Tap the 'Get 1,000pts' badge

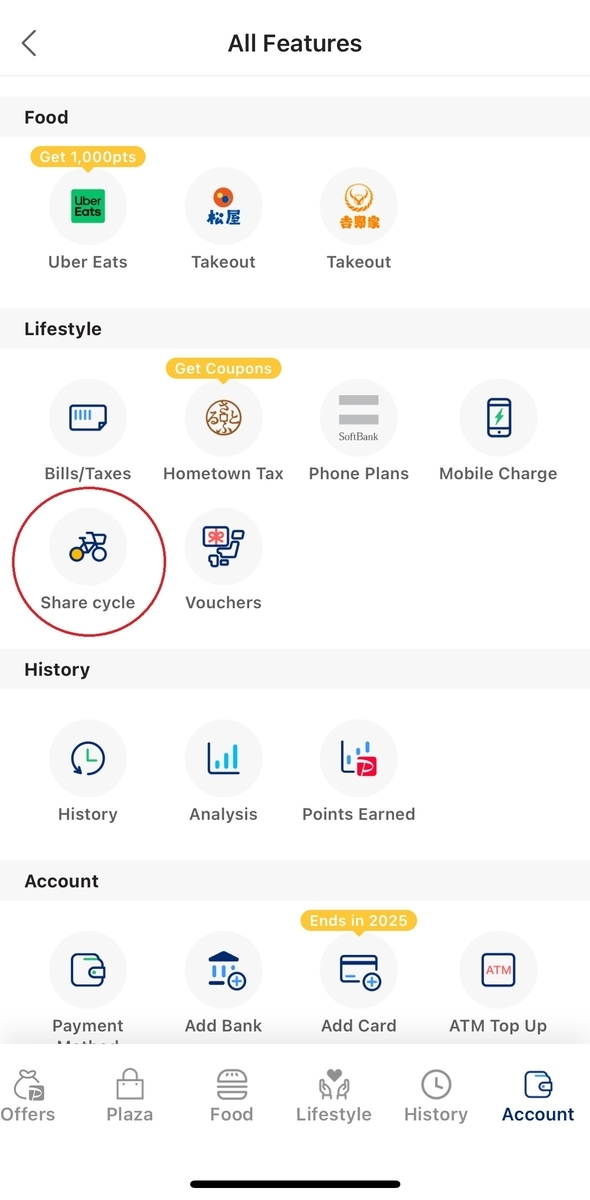[88, 157]
